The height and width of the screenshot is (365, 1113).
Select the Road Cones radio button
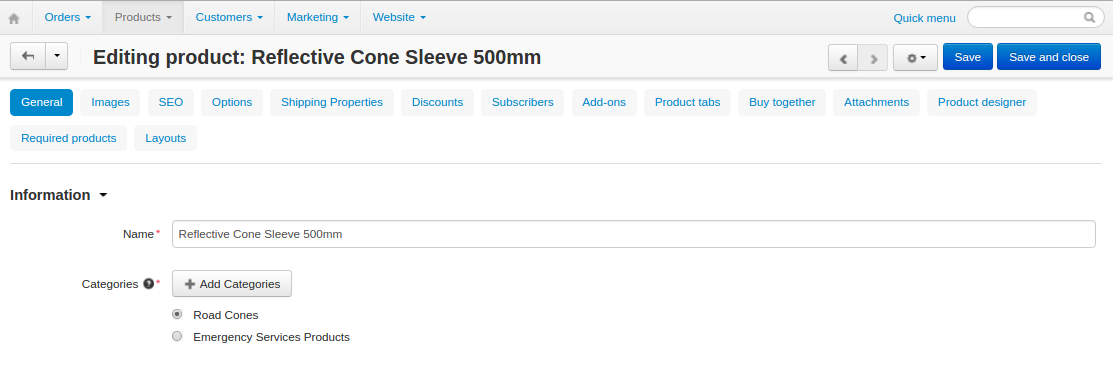[x=177, y=314]
